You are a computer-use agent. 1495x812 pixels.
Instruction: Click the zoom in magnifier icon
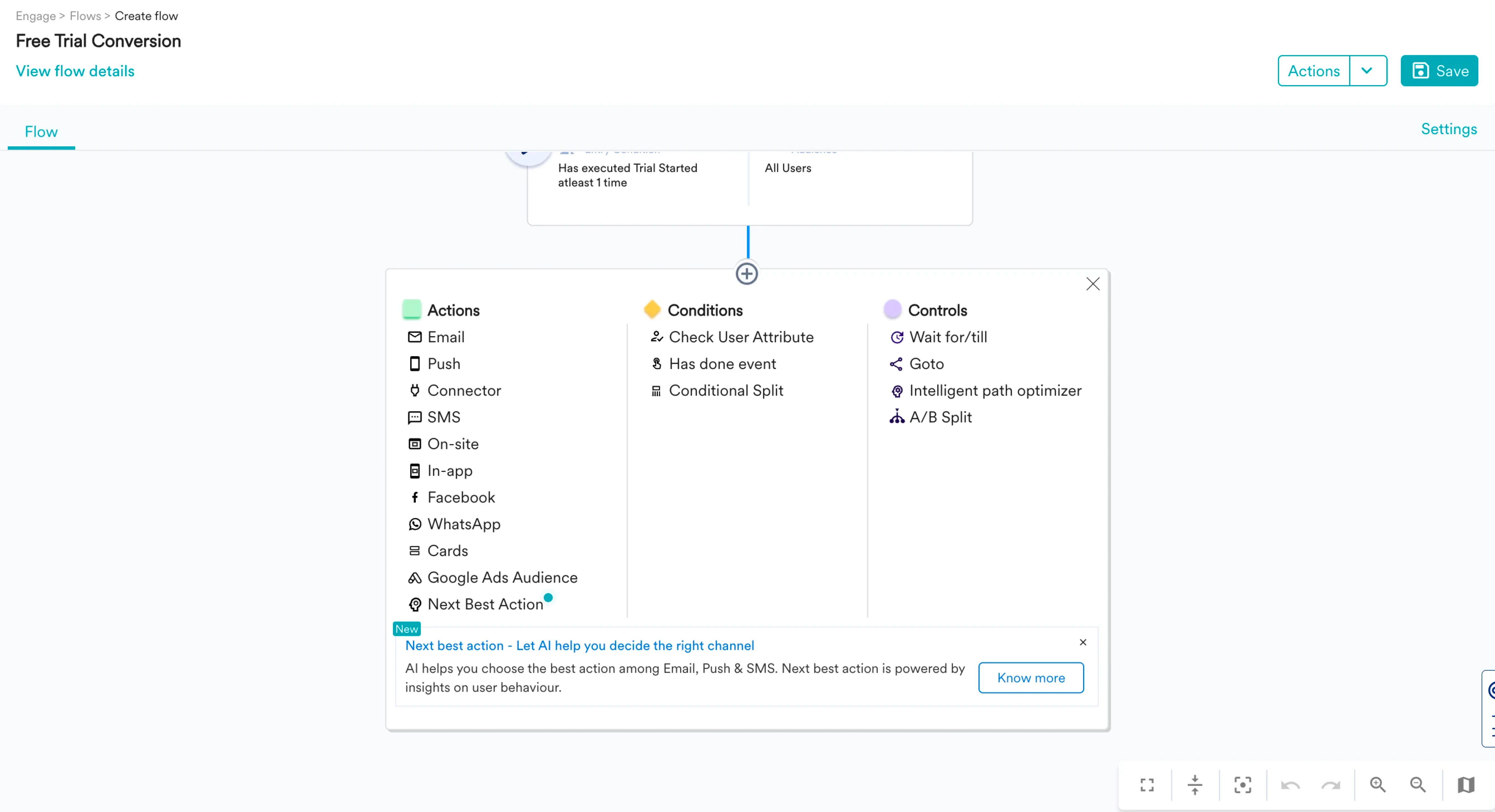tap(1378, 785)
